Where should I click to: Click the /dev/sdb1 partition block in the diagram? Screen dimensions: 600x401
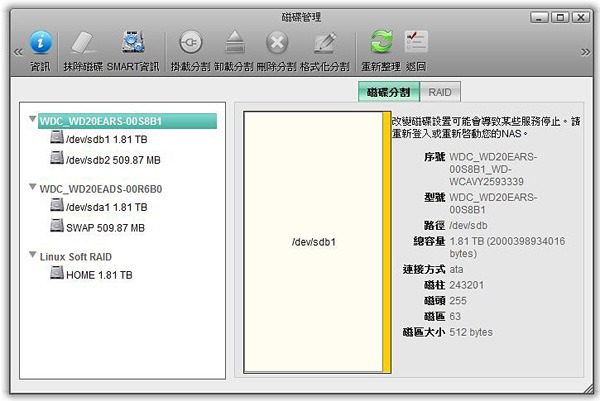(x=312, y=242)
